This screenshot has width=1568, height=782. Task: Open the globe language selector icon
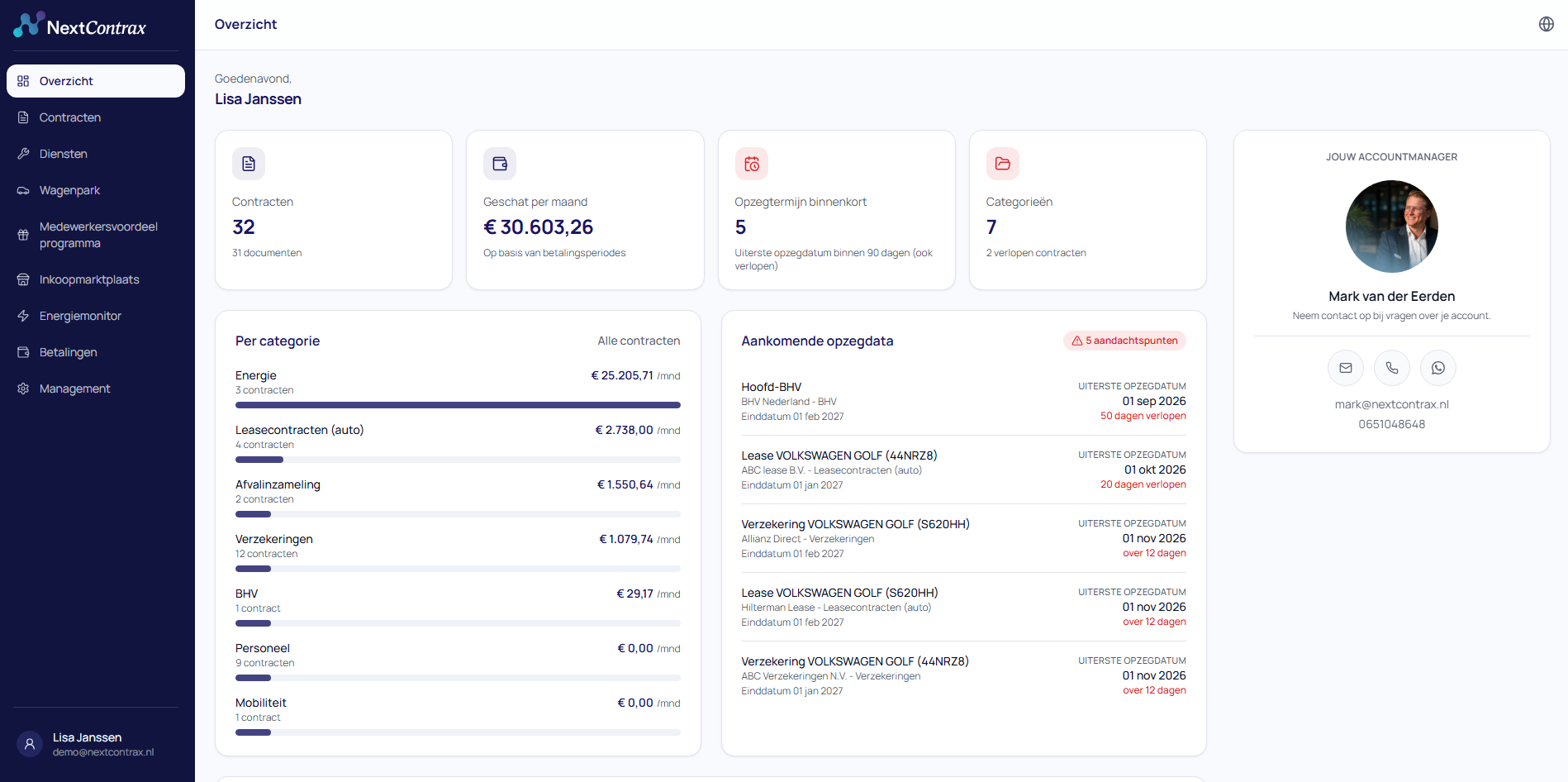pos(1547,24)
